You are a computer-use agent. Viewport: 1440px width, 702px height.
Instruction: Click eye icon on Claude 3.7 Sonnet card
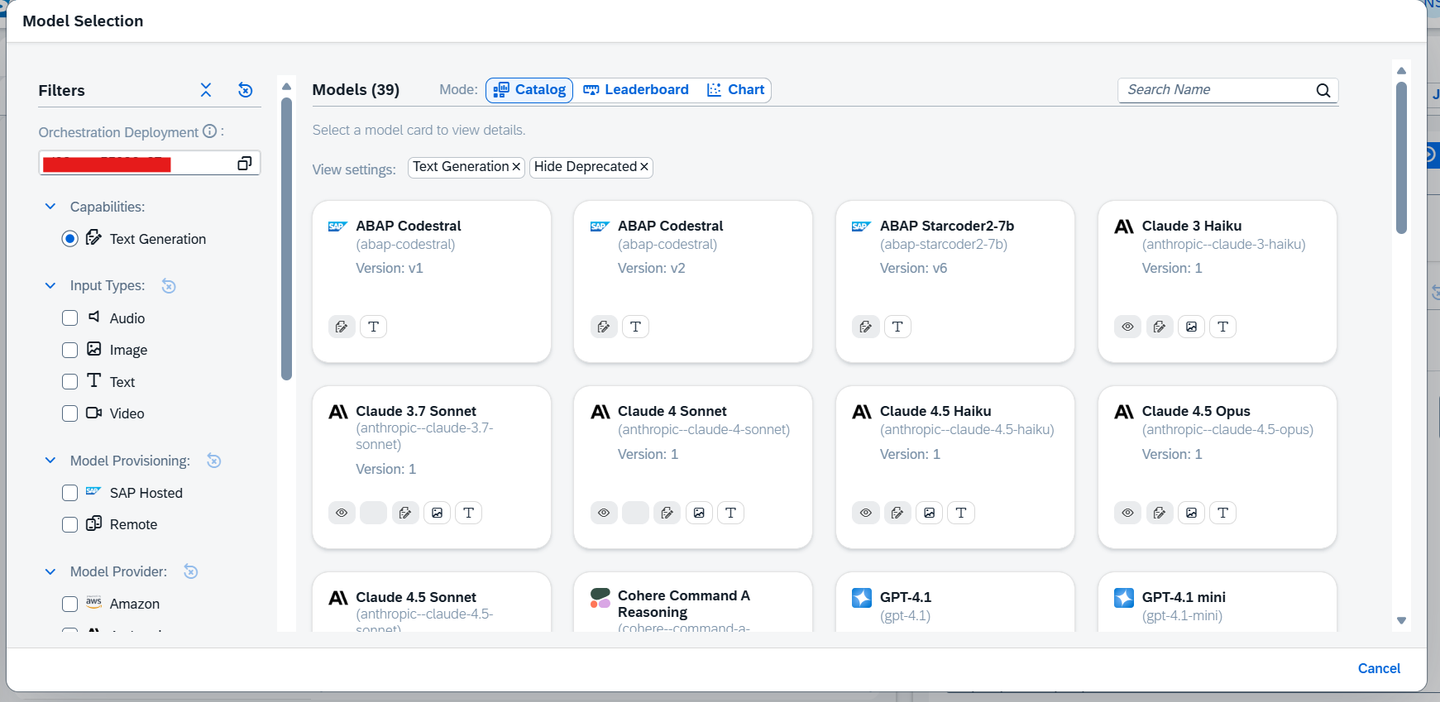(342, 512)
